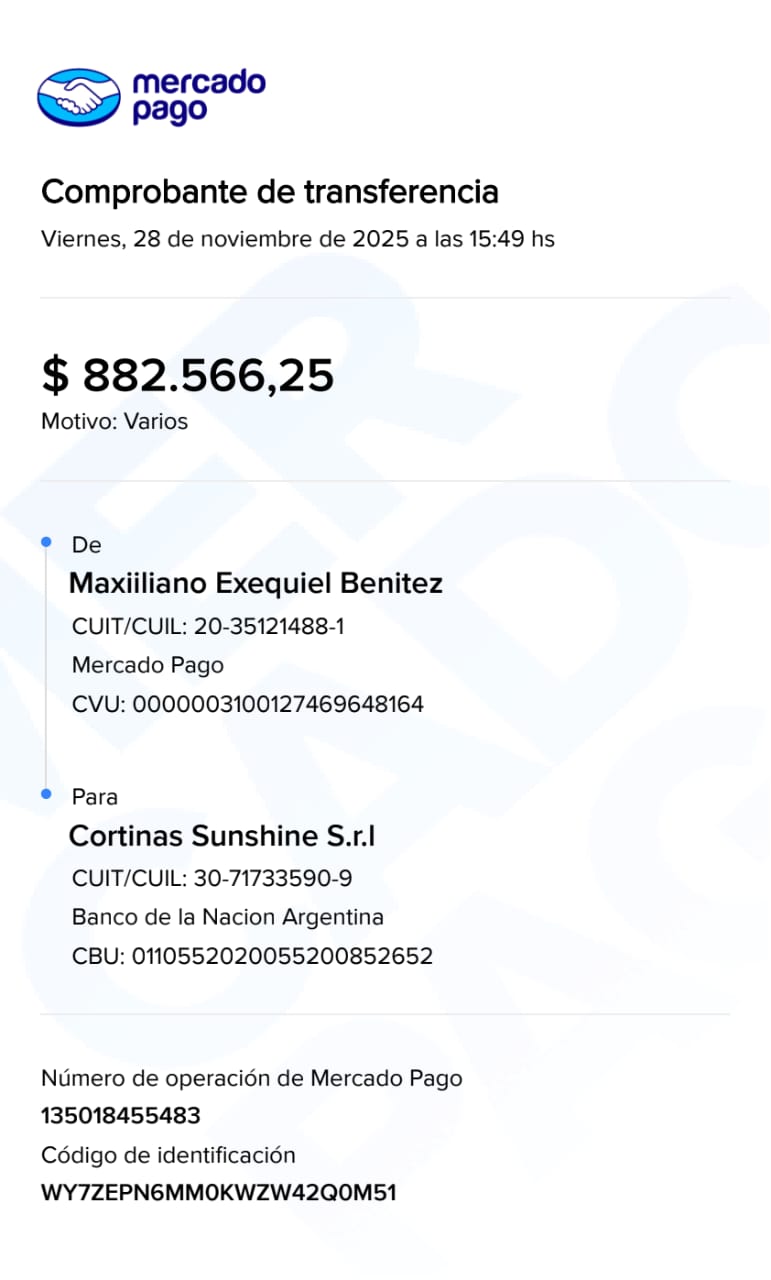Select operation number 135018455483
This screenshot has height=1280, width=771.
pos(120,1116)
